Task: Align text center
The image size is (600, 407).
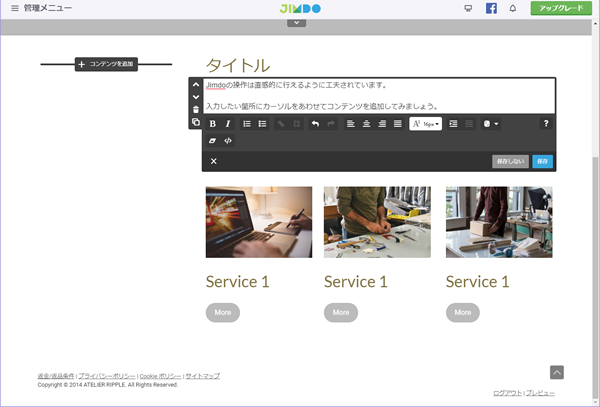Action: [366, 124]
